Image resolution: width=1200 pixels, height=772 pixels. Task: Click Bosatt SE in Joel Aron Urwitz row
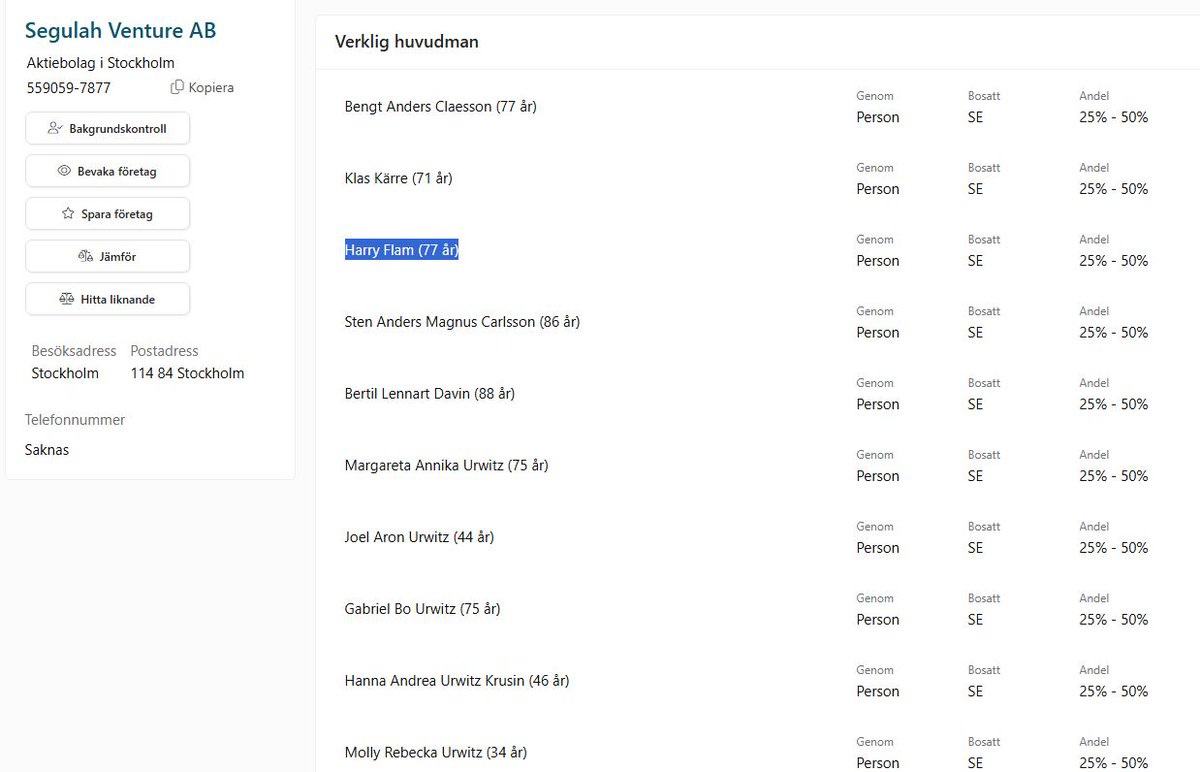tap(975, 548)
